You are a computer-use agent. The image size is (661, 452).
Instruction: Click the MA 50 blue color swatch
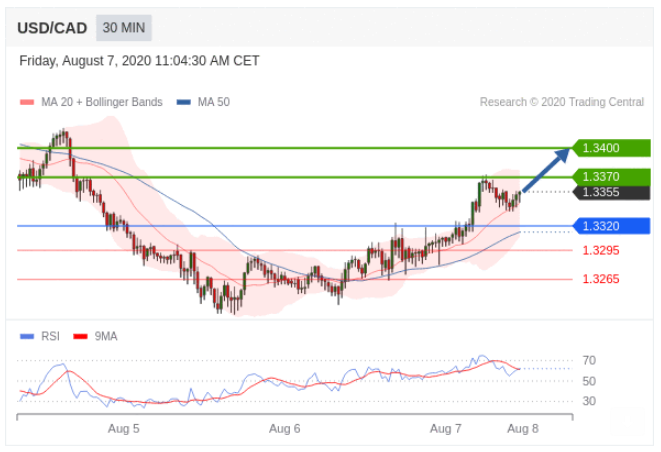(x=184, y=102)
